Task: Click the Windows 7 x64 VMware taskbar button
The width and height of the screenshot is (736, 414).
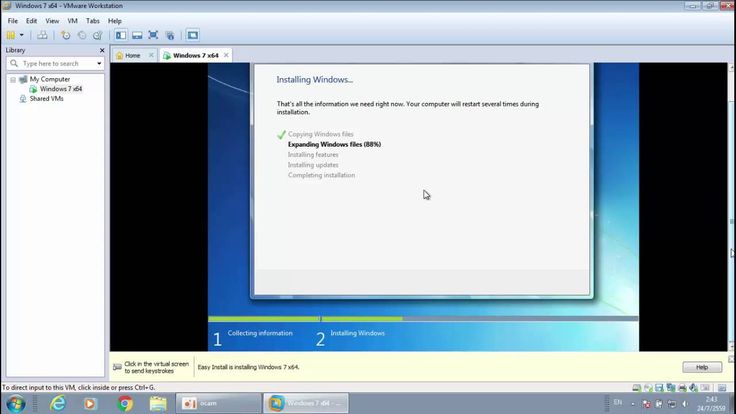Action: click(x=306, y=403)
